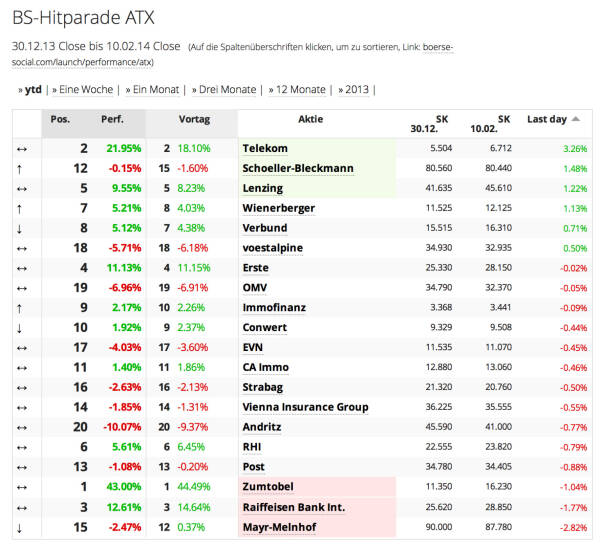
Task: Open the Lenzing stock link
Action: (262, 188)
